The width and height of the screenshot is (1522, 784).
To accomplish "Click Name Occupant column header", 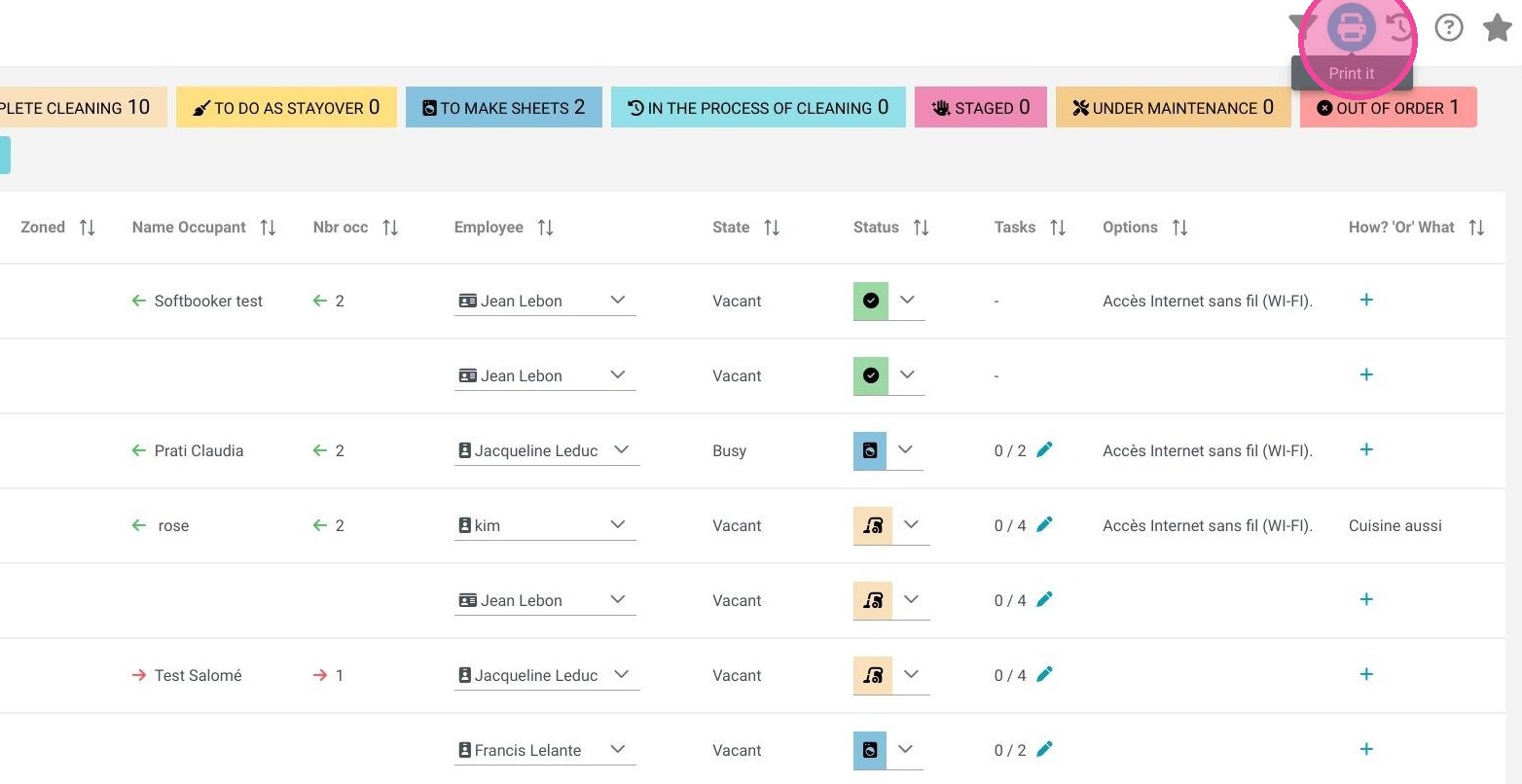I will [189, 228].
